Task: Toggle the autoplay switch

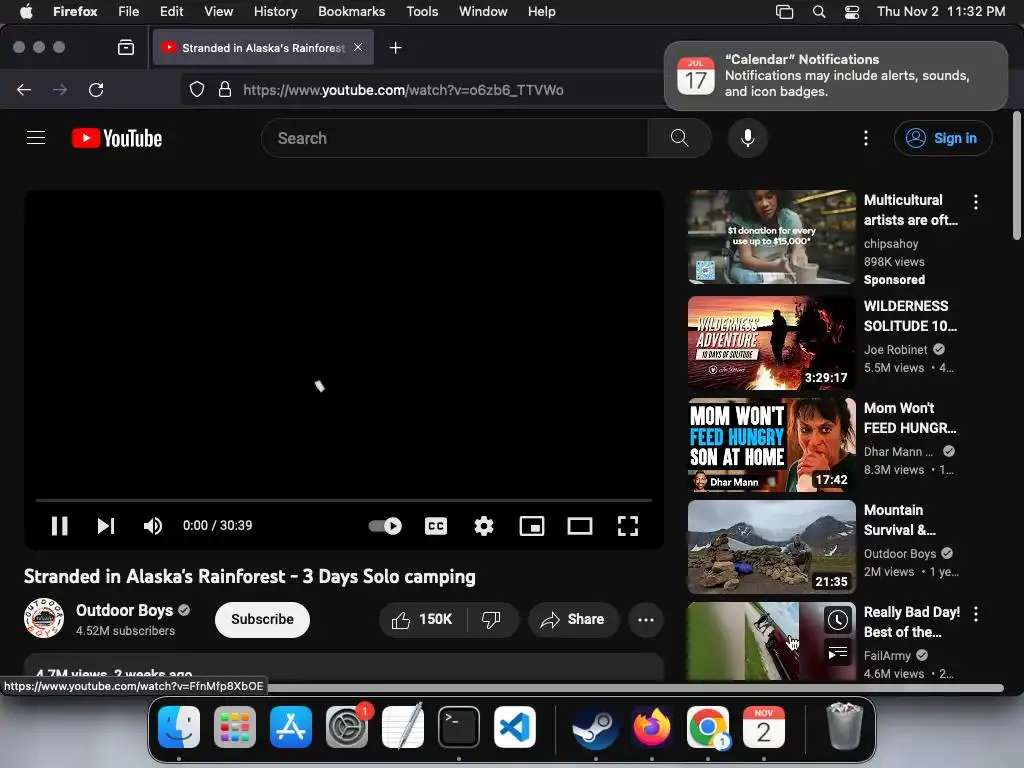Action: tap(385, 526)
